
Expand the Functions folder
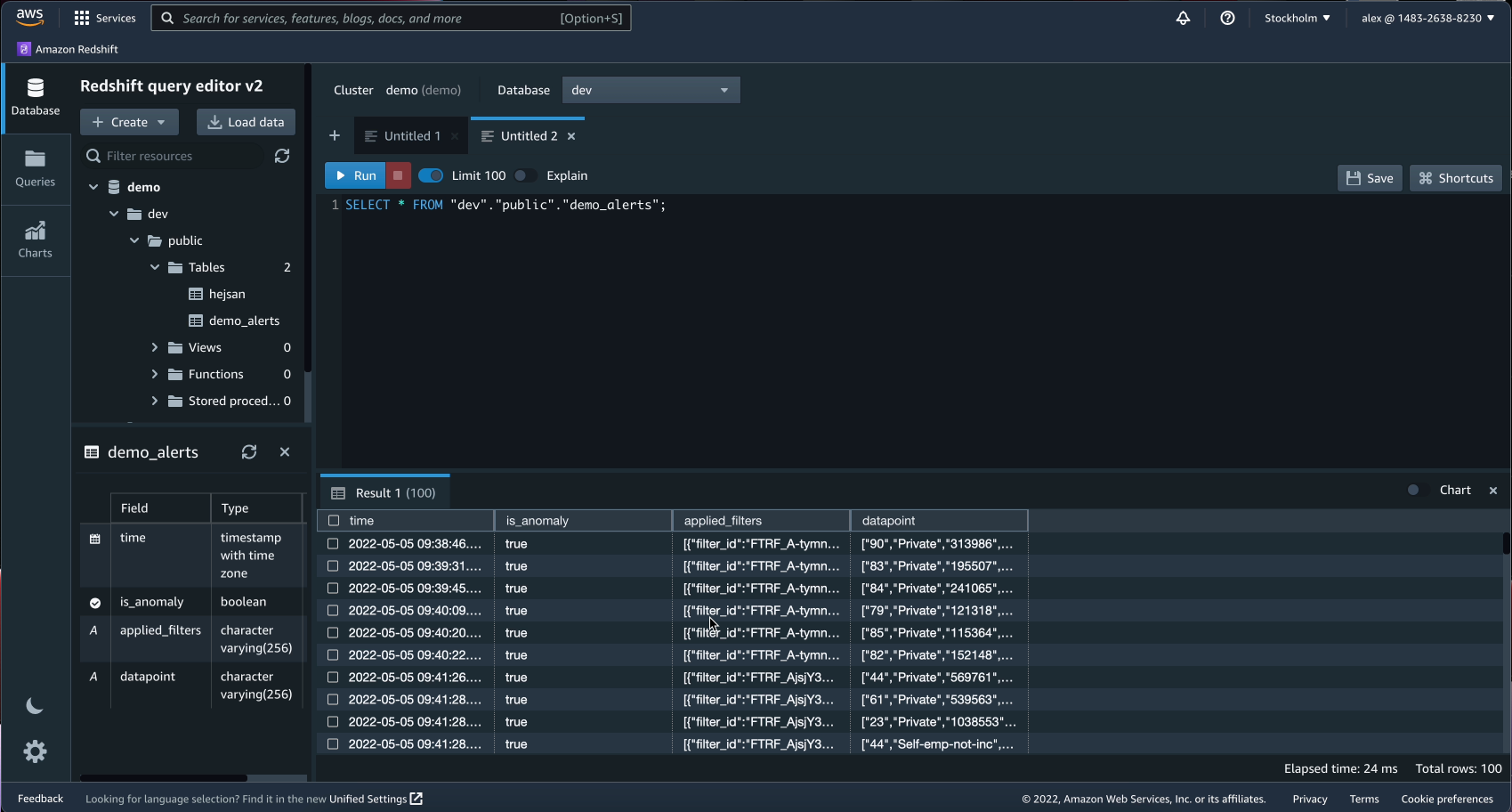pos(155,374)
